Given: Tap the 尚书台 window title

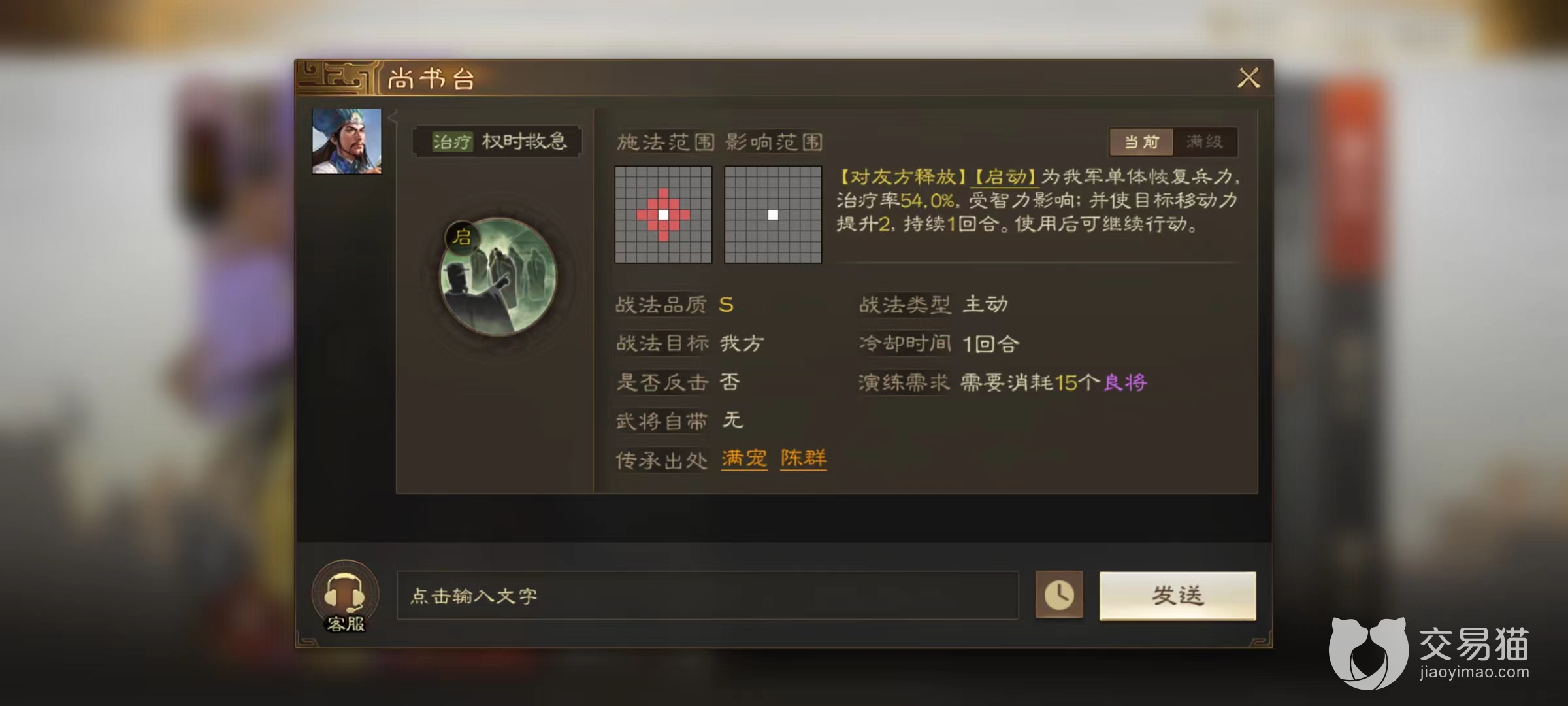Looking at the screenshot, I should [431, 79].
